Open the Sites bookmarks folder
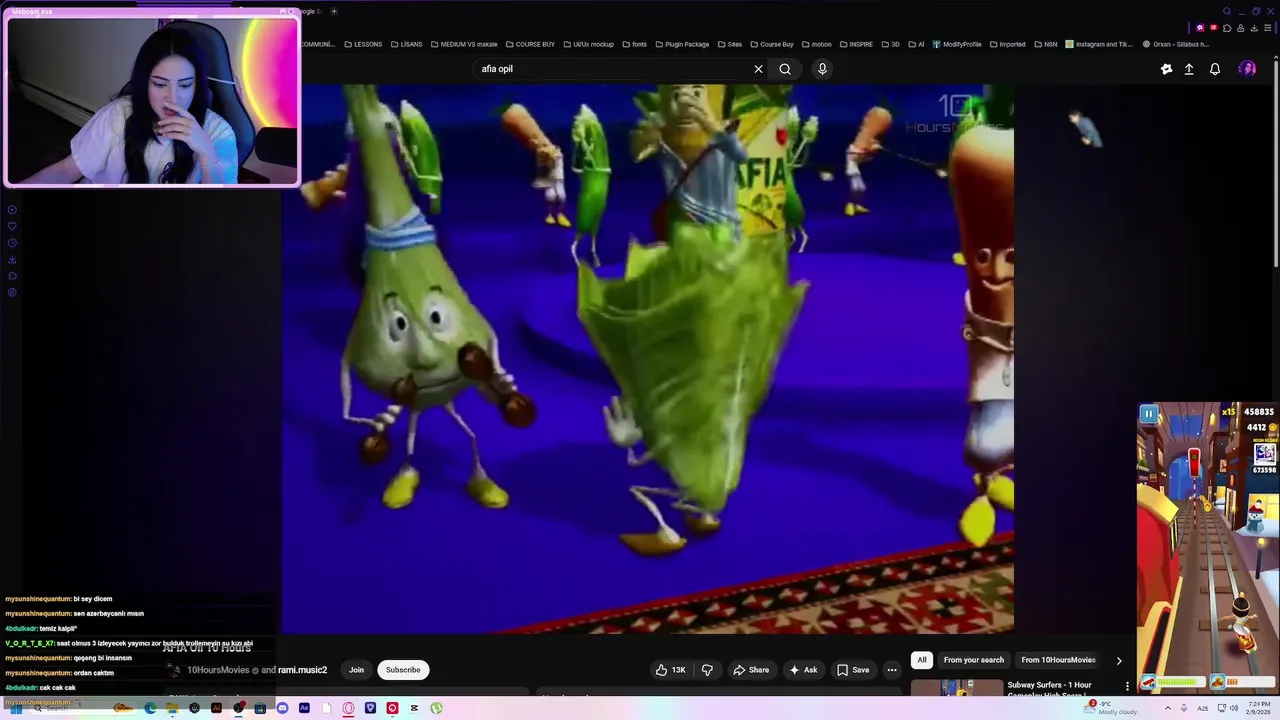Image resolution: width=1280 pixels, height=720 pixels. pyautogui.click(x=729, y=44)
